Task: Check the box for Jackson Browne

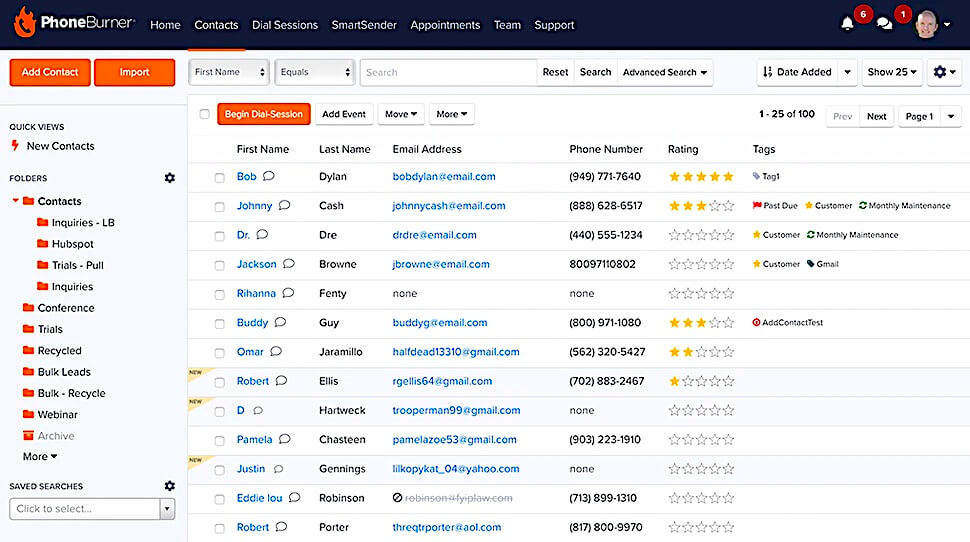Action: 220,265
